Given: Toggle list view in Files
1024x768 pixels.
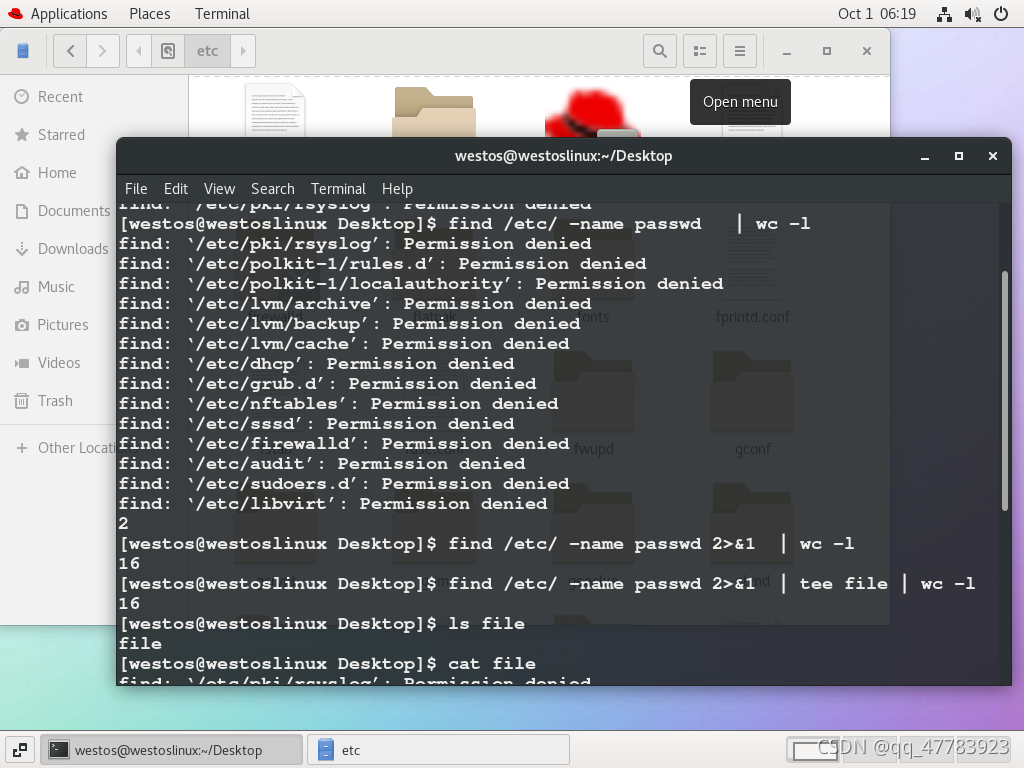Looking at the screenshot, I should (x=700, y=51).
